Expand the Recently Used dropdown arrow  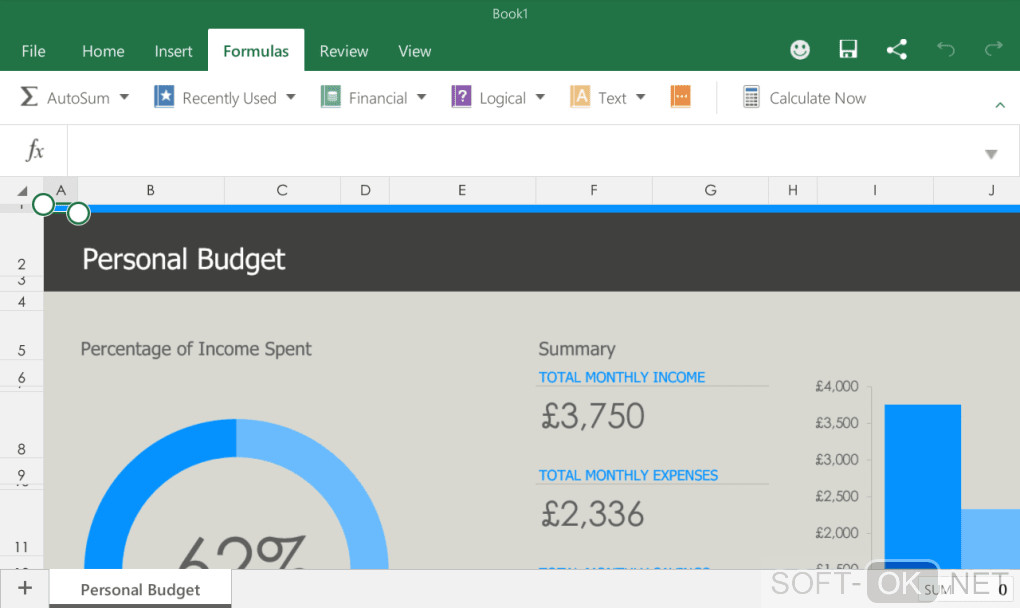coord(291,98)
